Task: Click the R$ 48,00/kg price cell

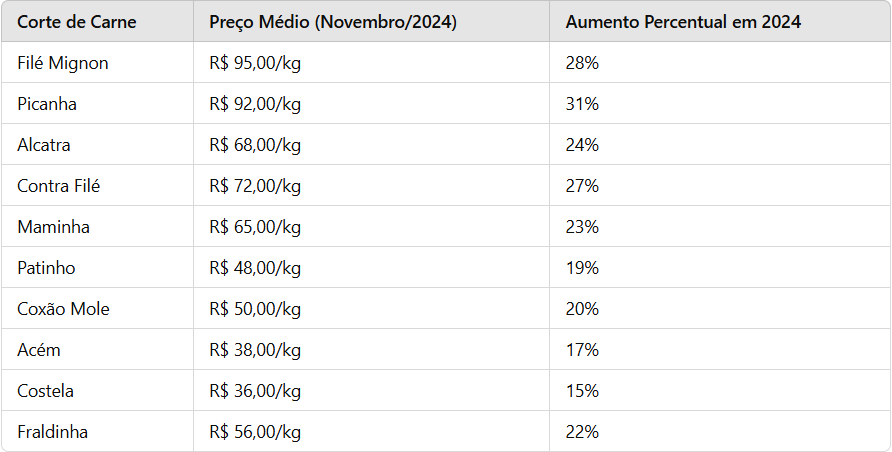Action: click(x=255, y=268)
